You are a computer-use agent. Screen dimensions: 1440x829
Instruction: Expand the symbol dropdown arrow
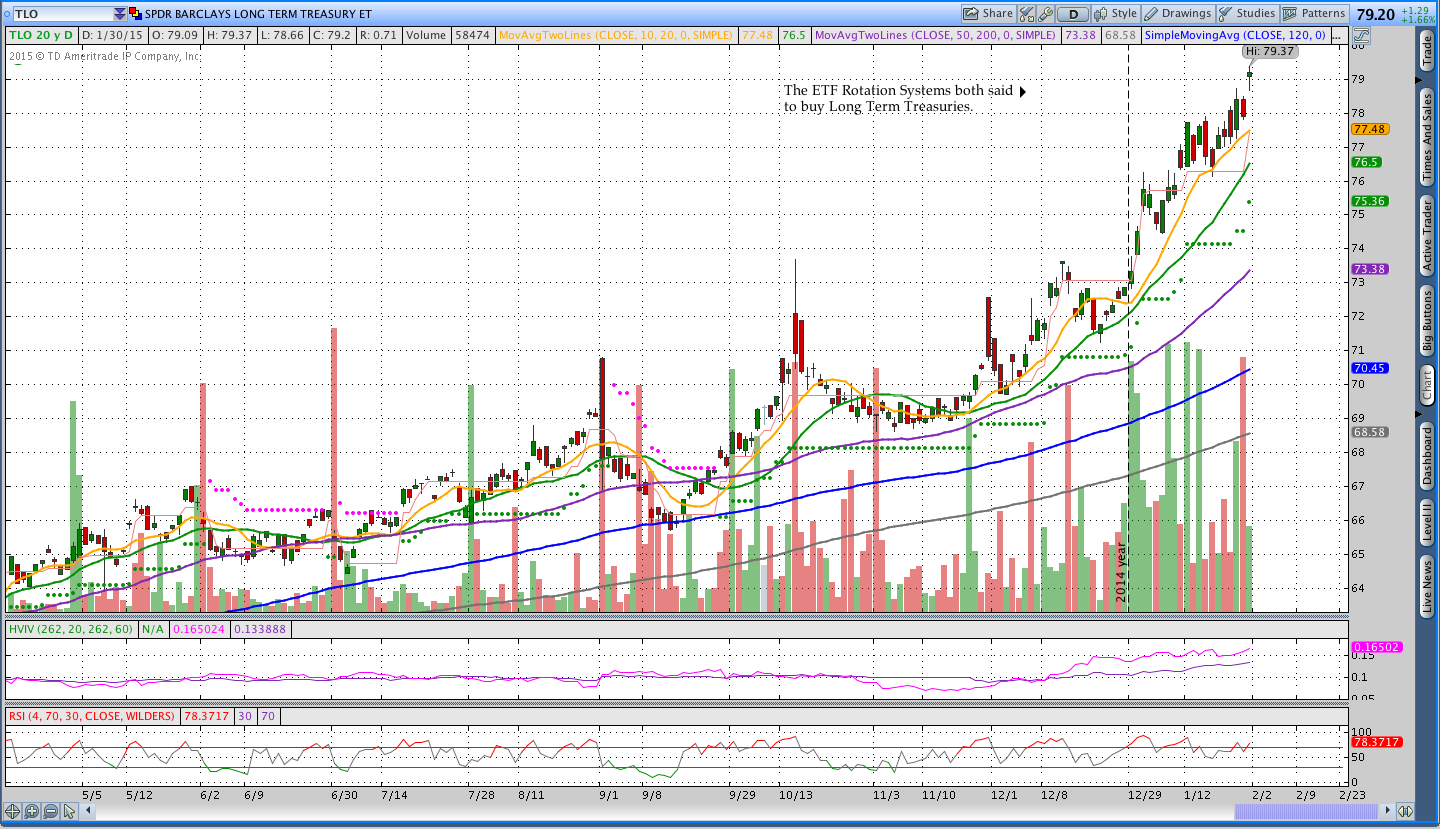120,14
